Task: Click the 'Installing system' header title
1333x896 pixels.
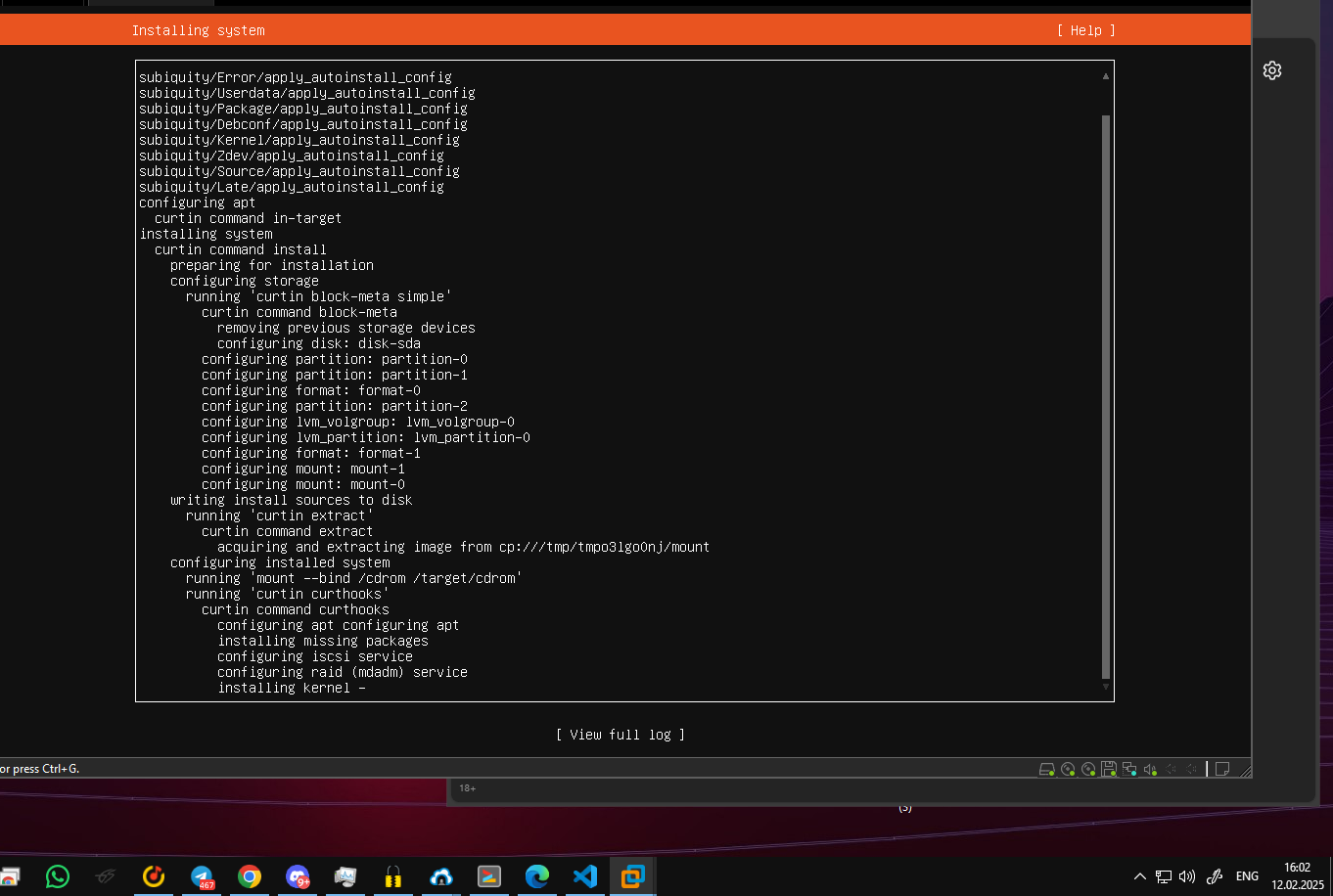Action: 199,30
